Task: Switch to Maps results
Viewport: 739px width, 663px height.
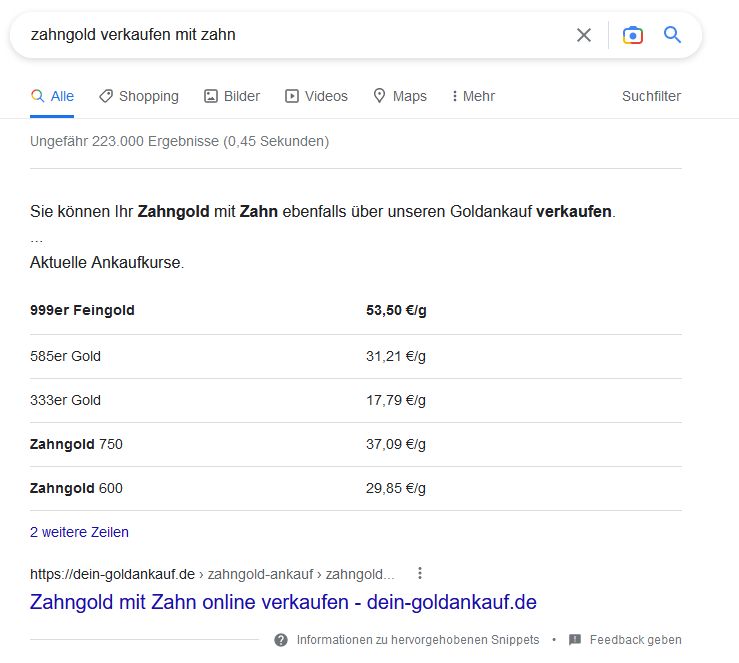Action: click(399, 96)
